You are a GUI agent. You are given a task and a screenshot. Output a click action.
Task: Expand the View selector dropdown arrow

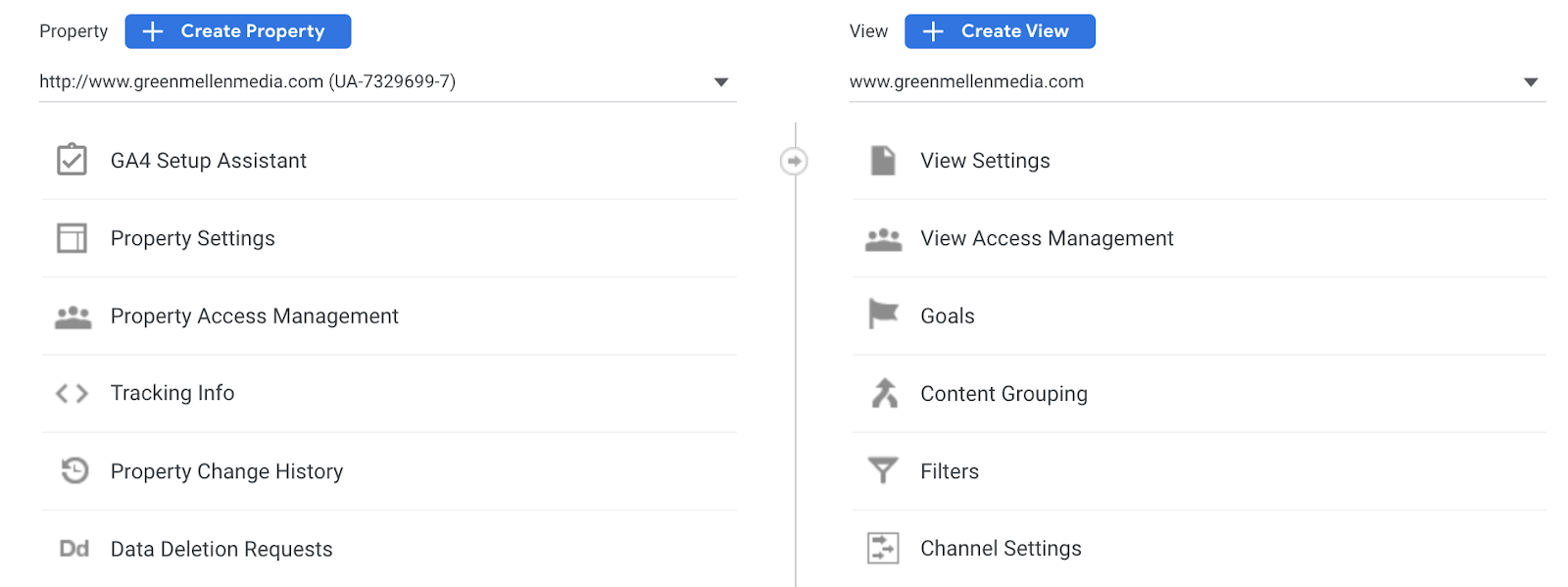1531,82
